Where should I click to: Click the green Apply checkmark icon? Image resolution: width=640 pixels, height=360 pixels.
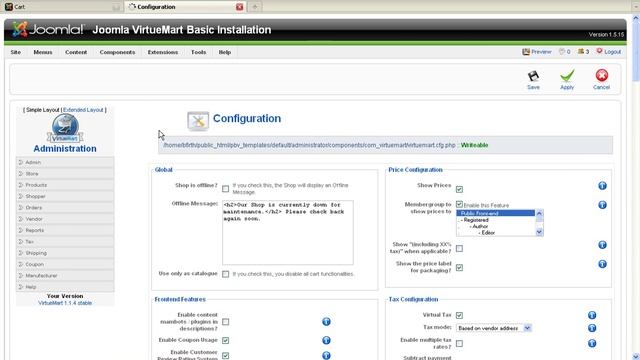click(567, 76)
